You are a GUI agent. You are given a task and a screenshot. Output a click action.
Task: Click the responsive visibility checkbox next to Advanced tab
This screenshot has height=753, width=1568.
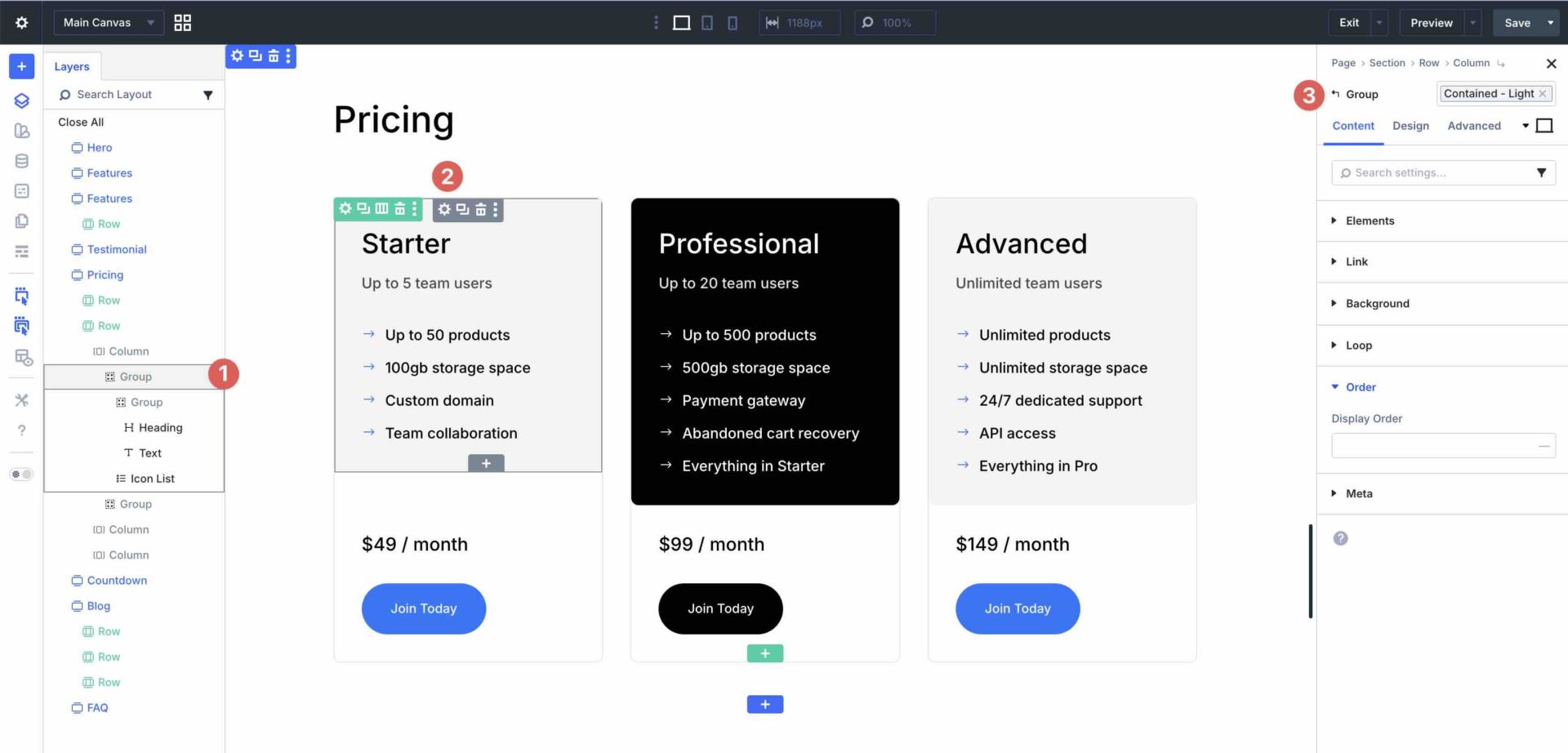click(x=1544, y=125)
